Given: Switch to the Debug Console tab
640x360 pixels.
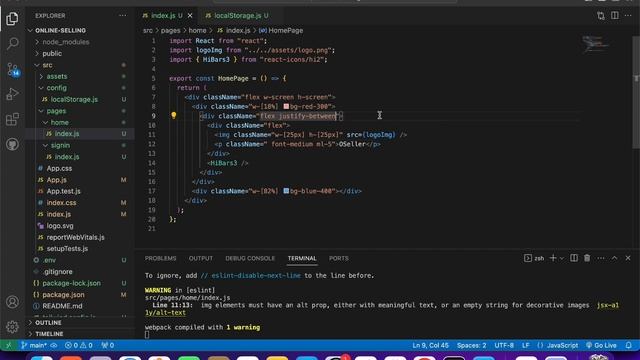Looking at the screenshot, I should (250, 258).
